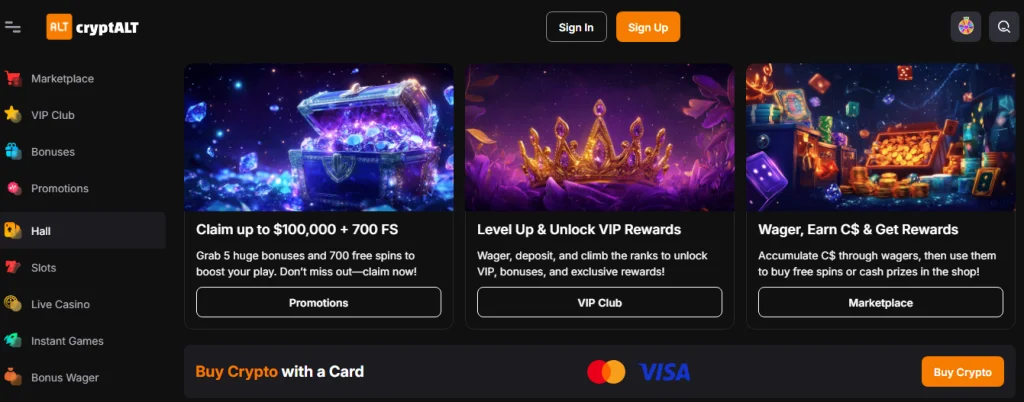Image resolution: width=1024 pixels, height=402 pixels.
Task: Open Instant Games from the sidebar
Action: point(67,341)
